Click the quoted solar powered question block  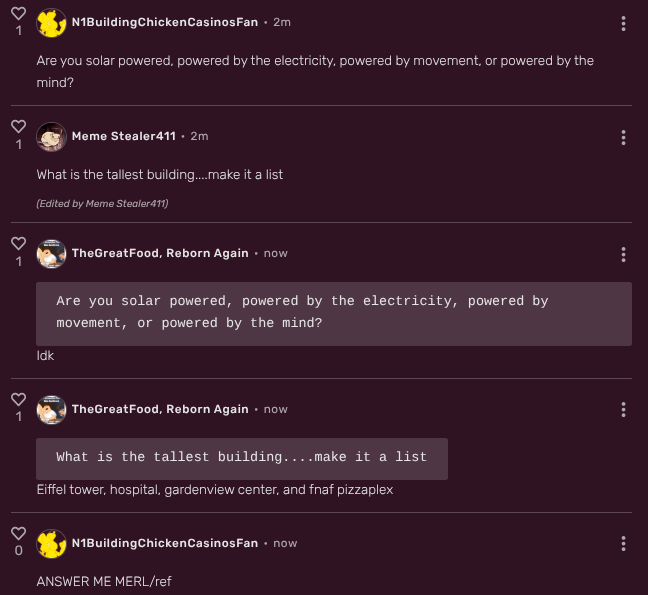click(x=334, y=313)
